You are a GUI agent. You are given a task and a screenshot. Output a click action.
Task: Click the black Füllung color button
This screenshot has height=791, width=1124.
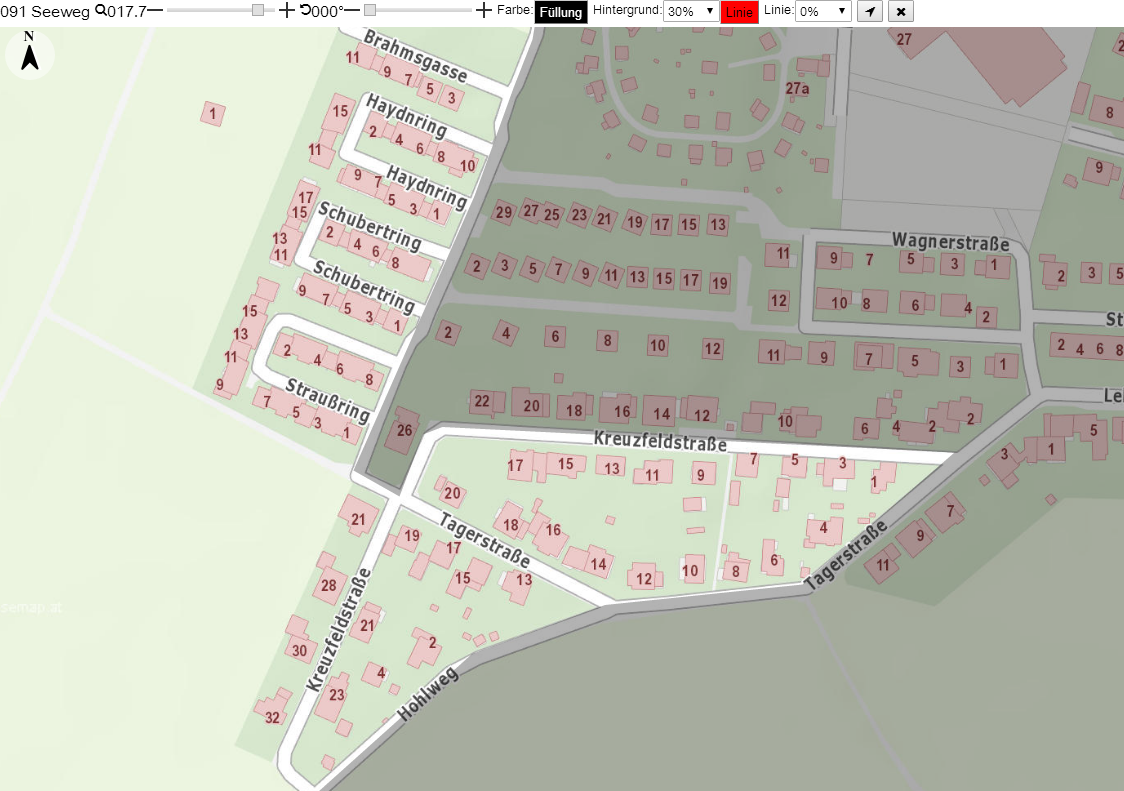(561, 12)
